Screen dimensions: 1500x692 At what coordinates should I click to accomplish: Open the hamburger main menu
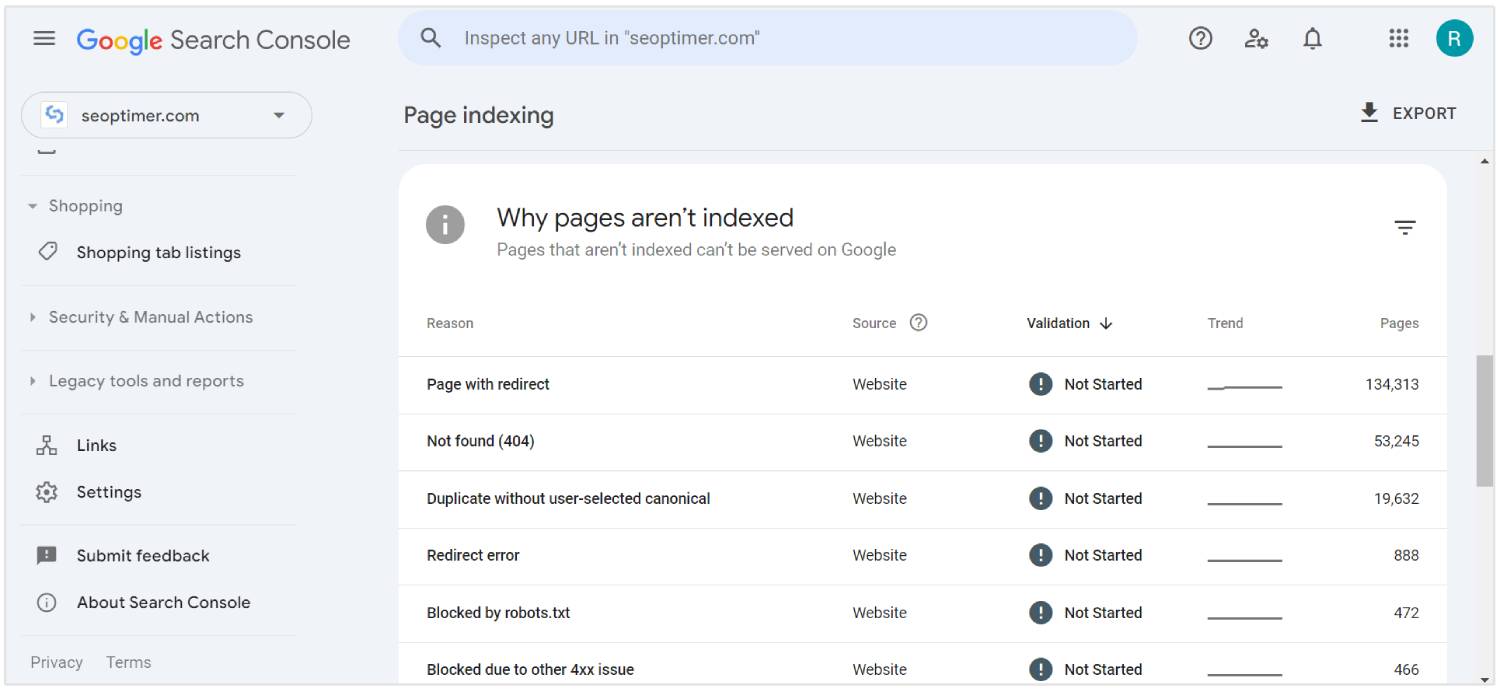click(x=44, y=39)
